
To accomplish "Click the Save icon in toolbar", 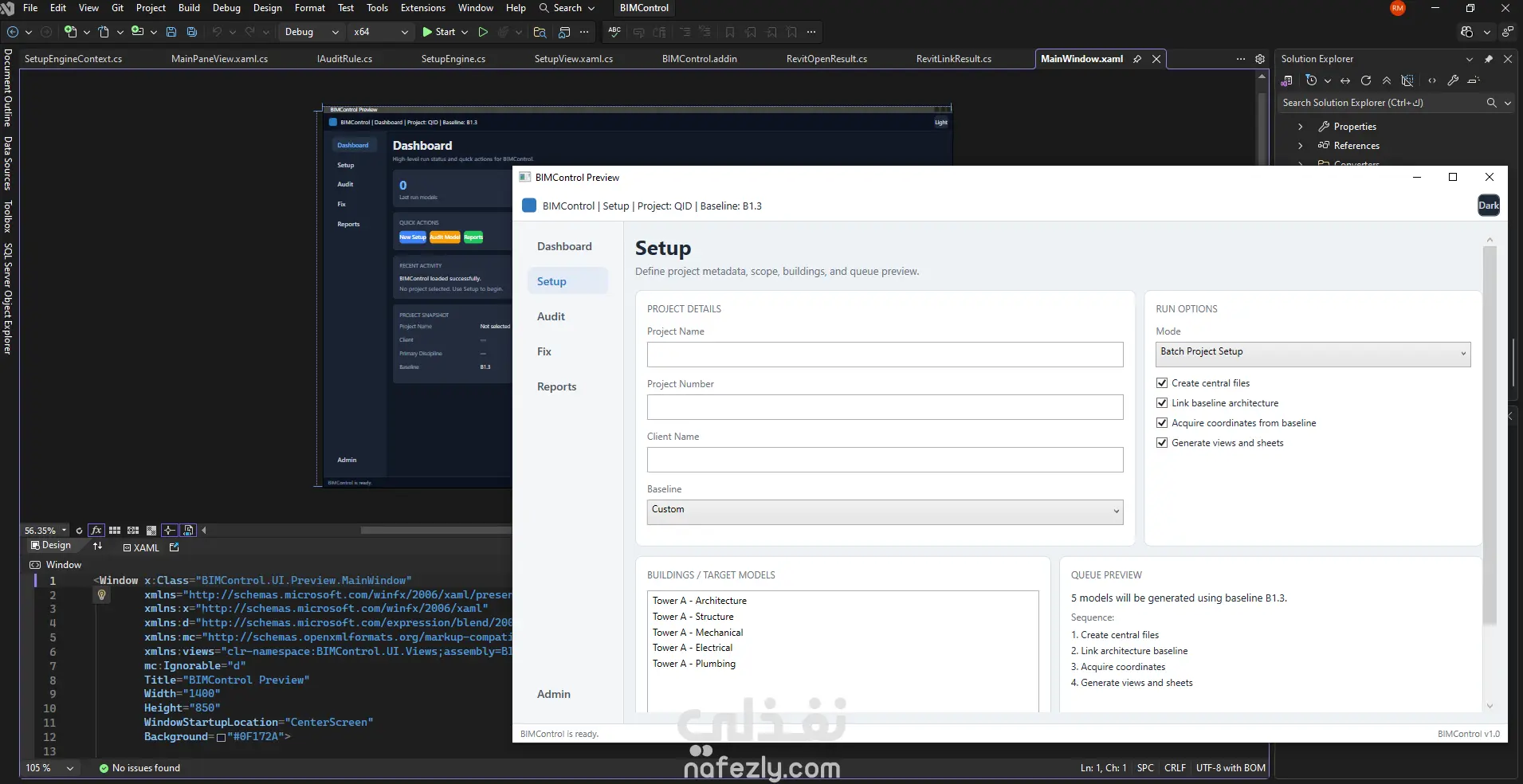I will coord(171,32).
